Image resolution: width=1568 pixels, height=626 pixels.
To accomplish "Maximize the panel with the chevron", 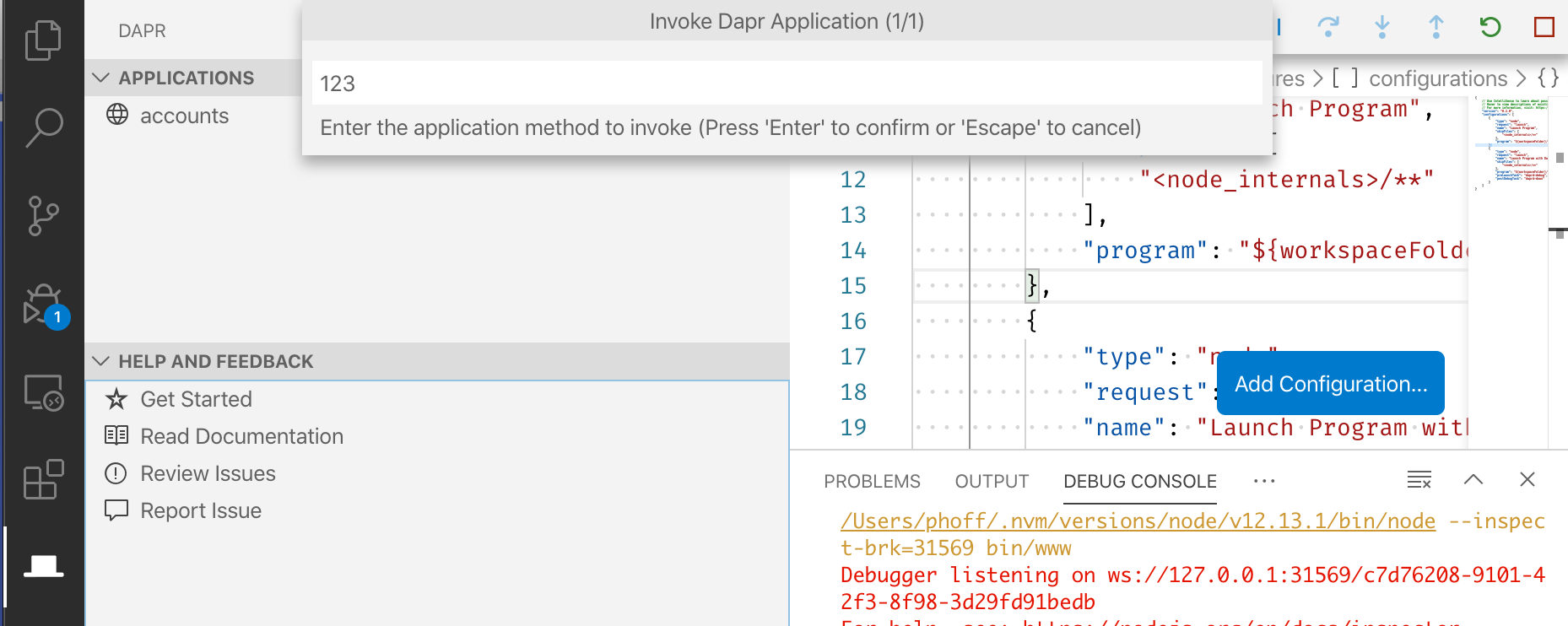I will point(1473,480).
